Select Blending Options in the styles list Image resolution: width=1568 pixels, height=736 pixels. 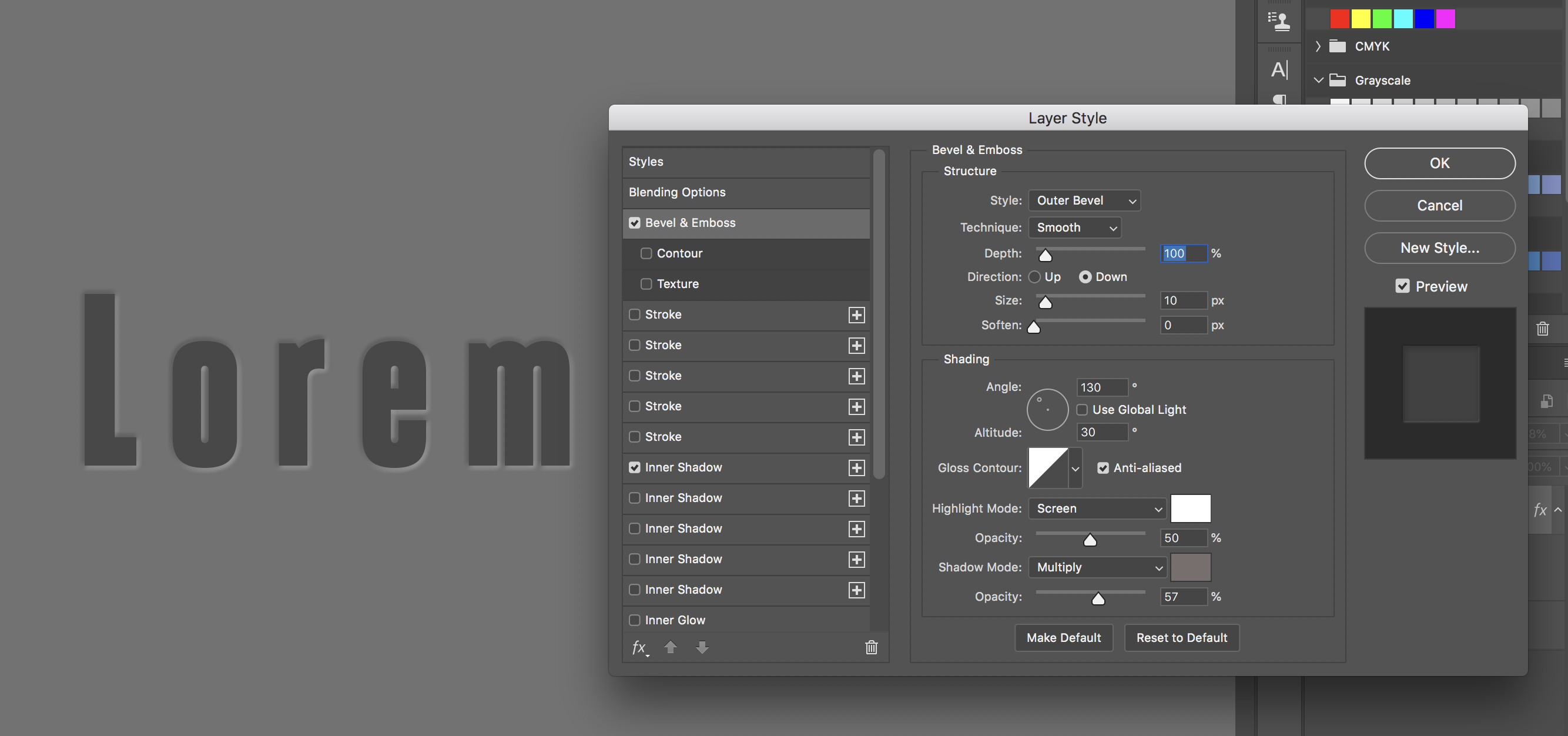click(x=676, y=192)
